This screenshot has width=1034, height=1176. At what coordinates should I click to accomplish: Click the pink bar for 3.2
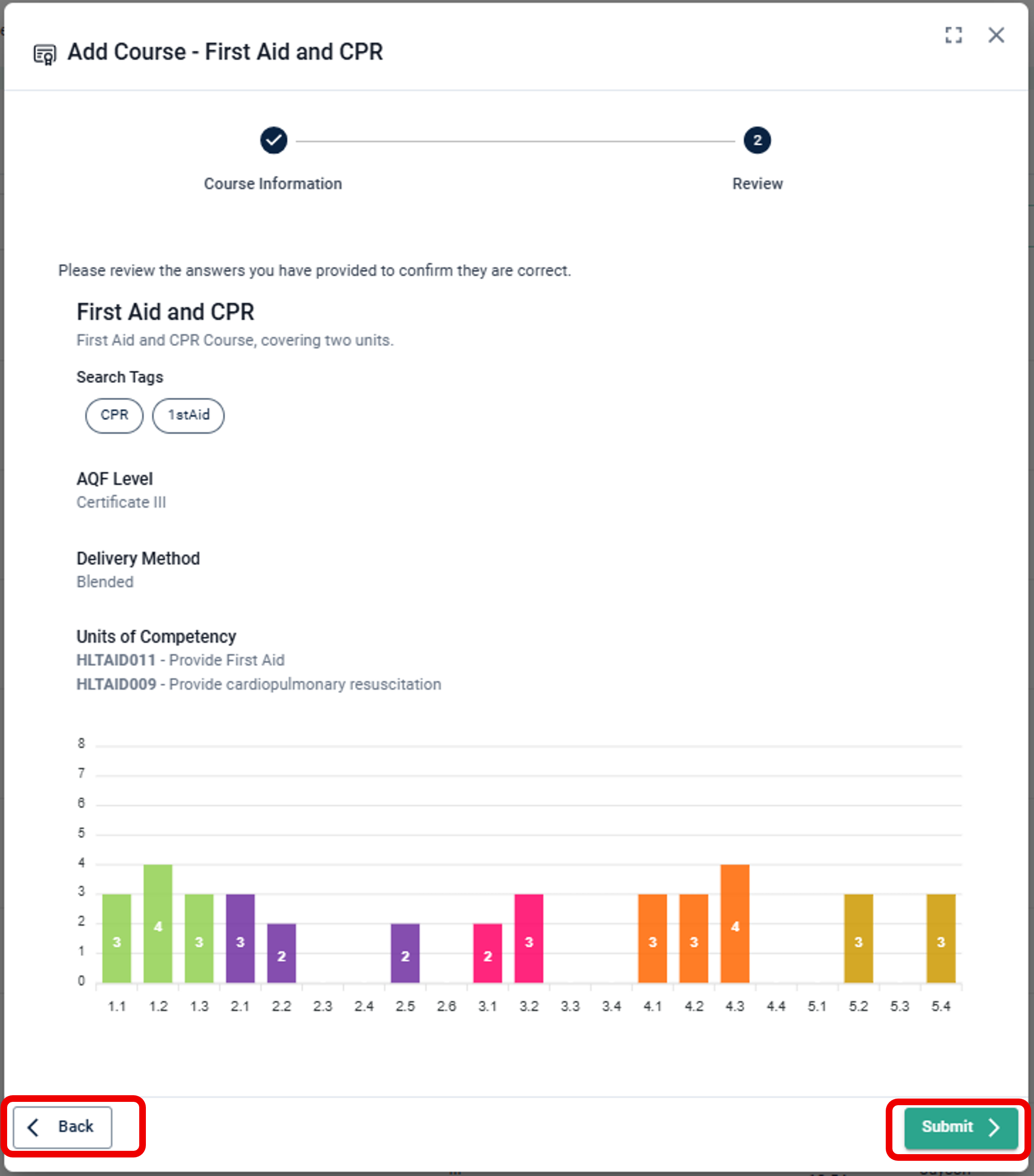[x=528, y=938]
